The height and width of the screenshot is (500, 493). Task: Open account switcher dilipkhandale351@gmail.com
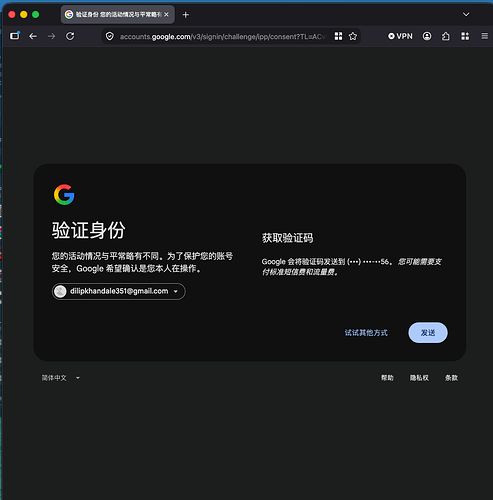point(119,291)
